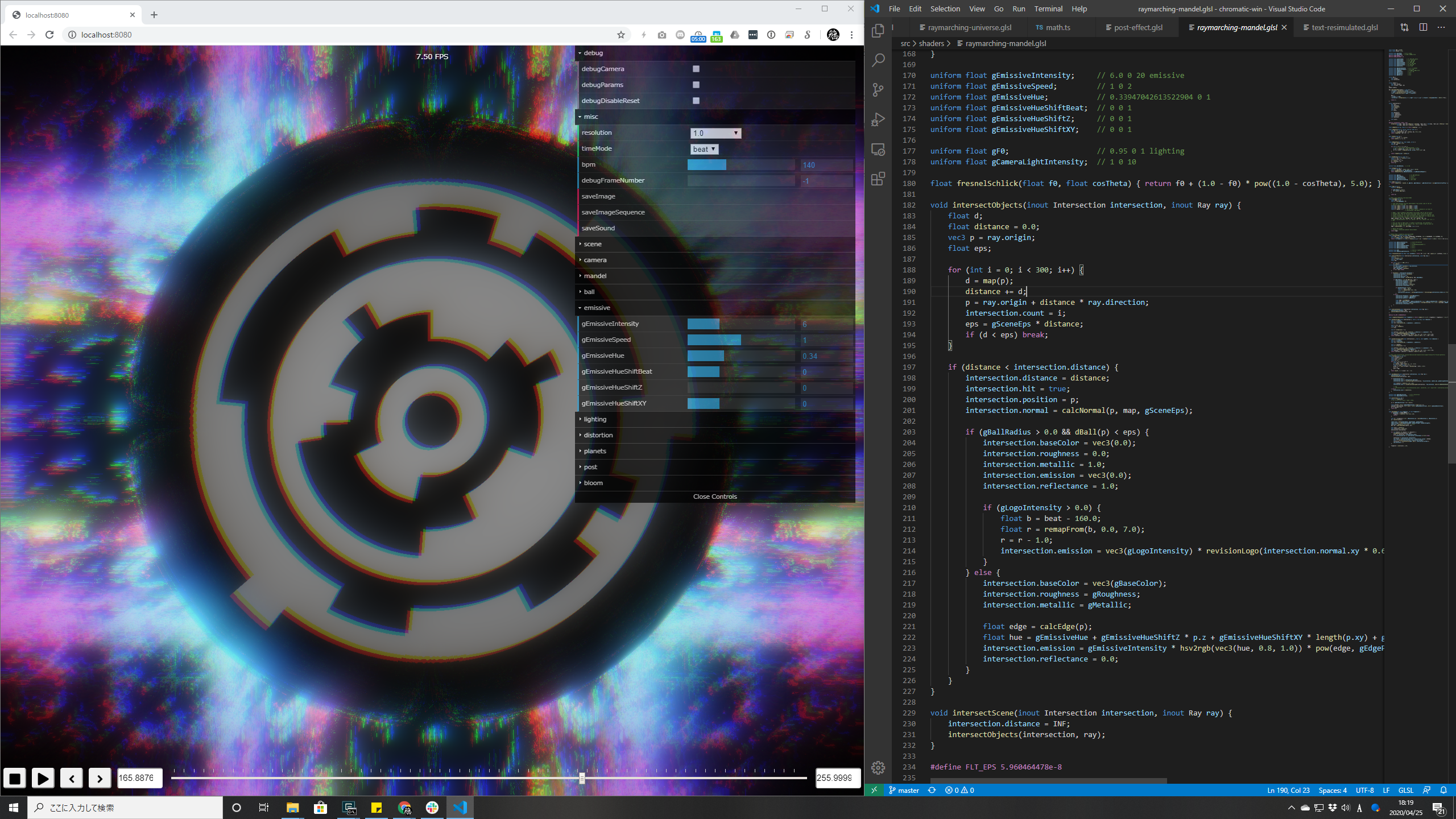Expand the lighting folder

pos(595,419)
